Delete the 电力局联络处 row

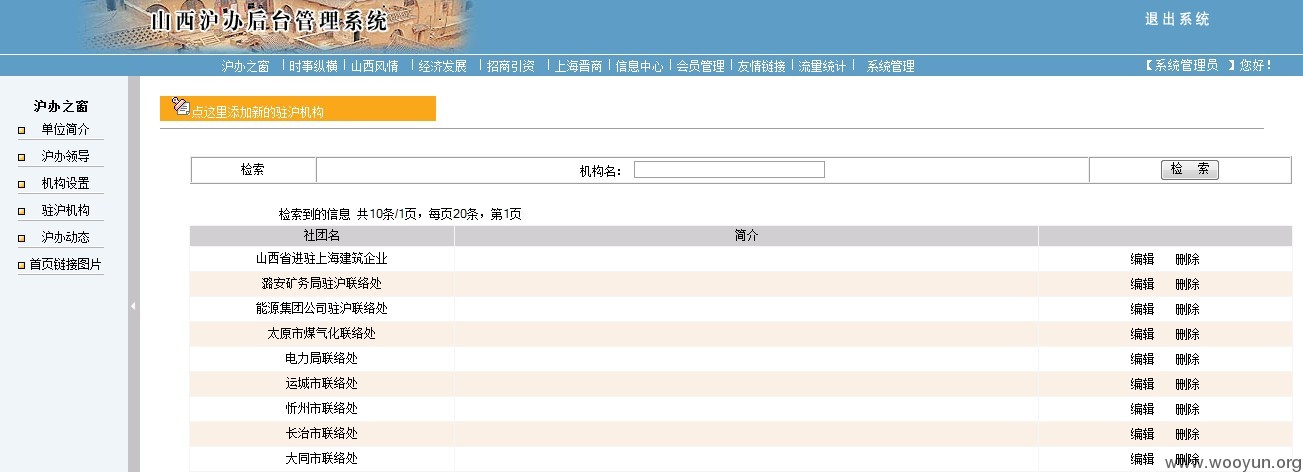click(1187, 359)
